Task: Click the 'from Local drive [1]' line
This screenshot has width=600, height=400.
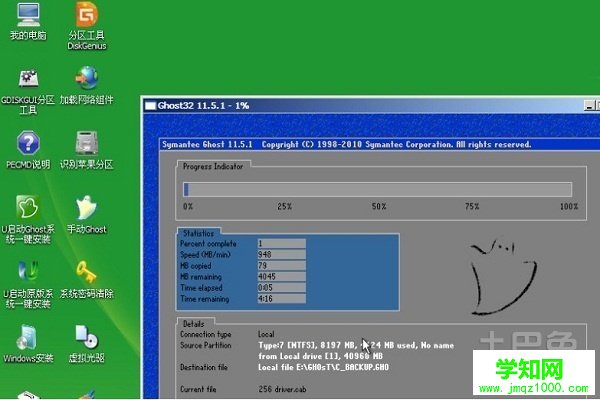Action: 320,356
